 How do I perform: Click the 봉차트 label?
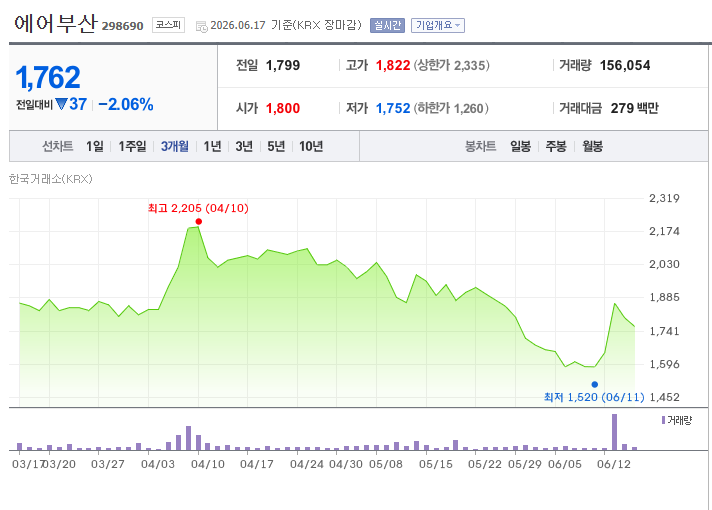click(x=480, y=146)
